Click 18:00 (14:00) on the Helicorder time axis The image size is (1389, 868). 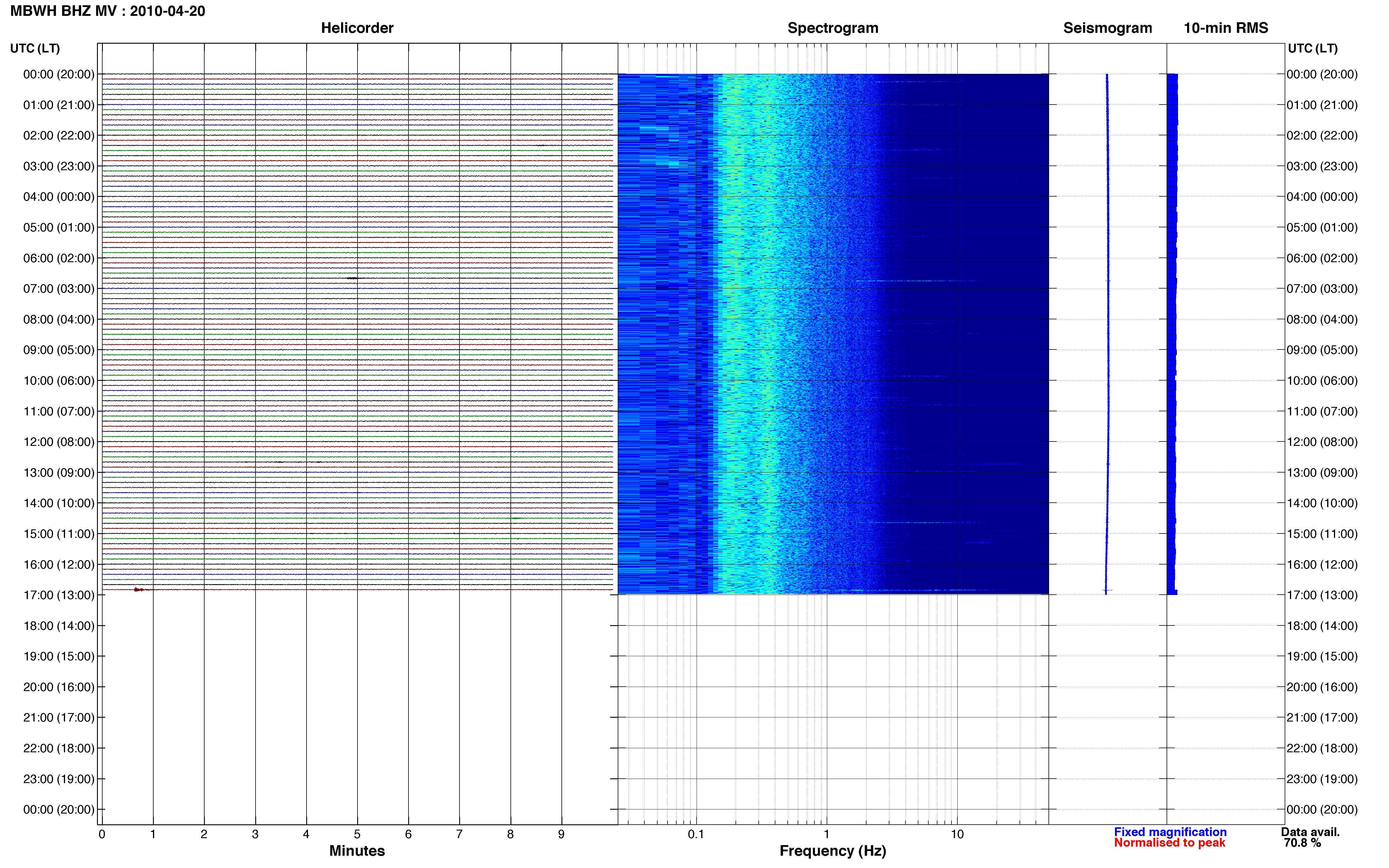click(x=59, y=626)
